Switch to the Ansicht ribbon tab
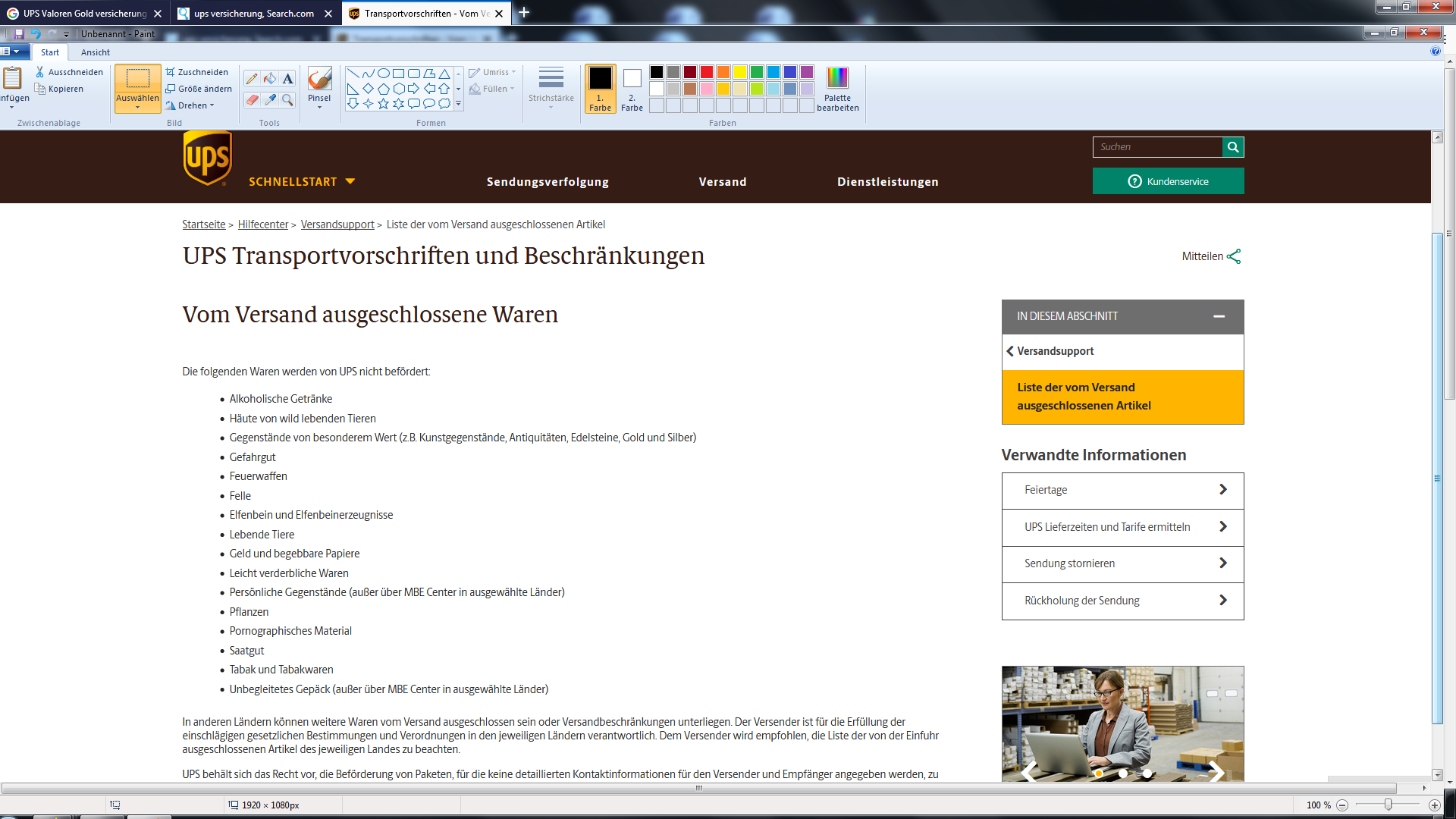The height and width of the screenshot is (819, 1456). pos(96,52)
